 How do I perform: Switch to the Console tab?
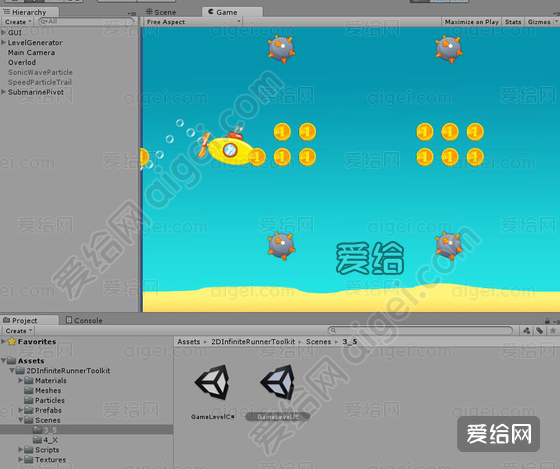tap(84, 320)
